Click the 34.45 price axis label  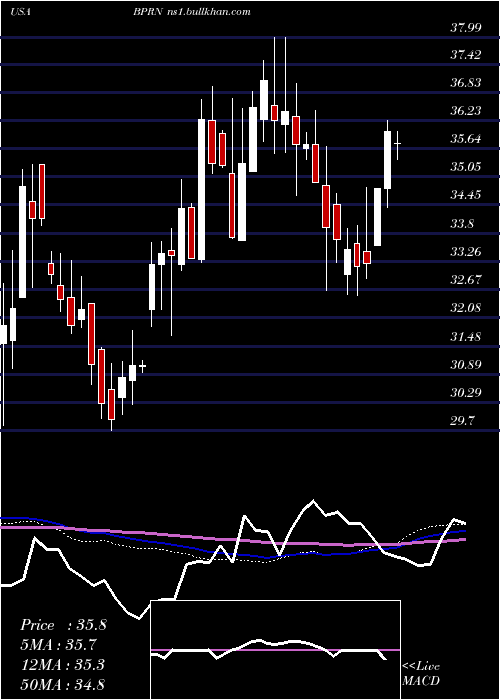point(466,195)
